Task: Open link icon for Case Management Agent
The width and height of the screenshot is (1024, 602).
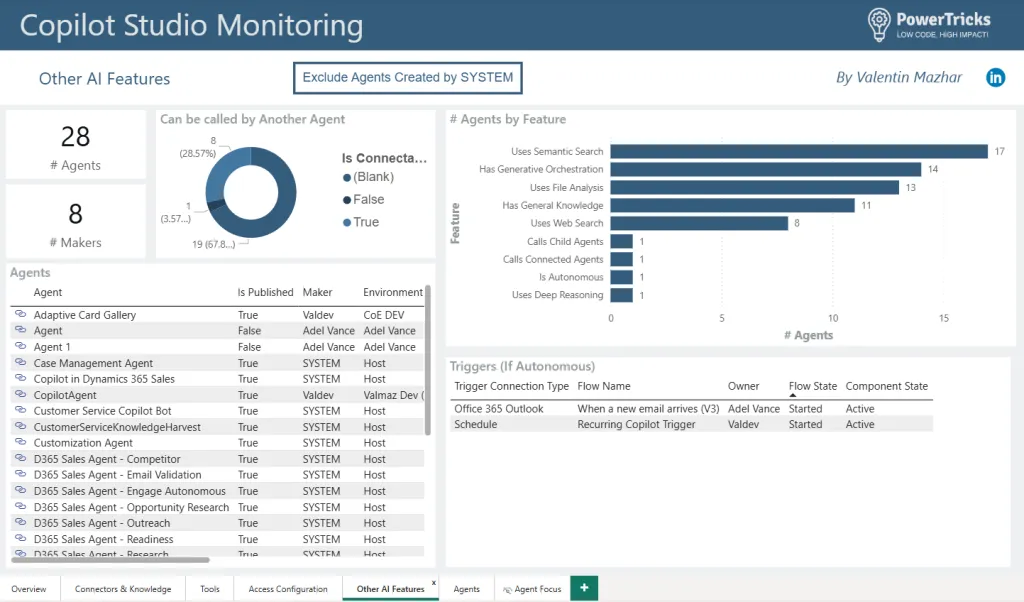Action: (20, 362)
